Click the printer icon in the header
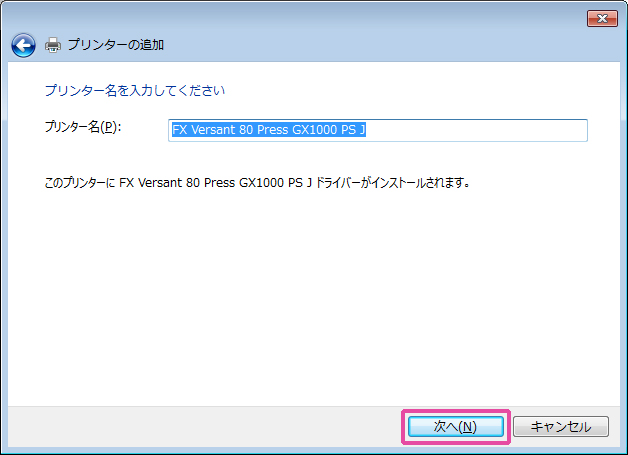The width and height of the screenshot is (628, 455). (x=53, y=45)
